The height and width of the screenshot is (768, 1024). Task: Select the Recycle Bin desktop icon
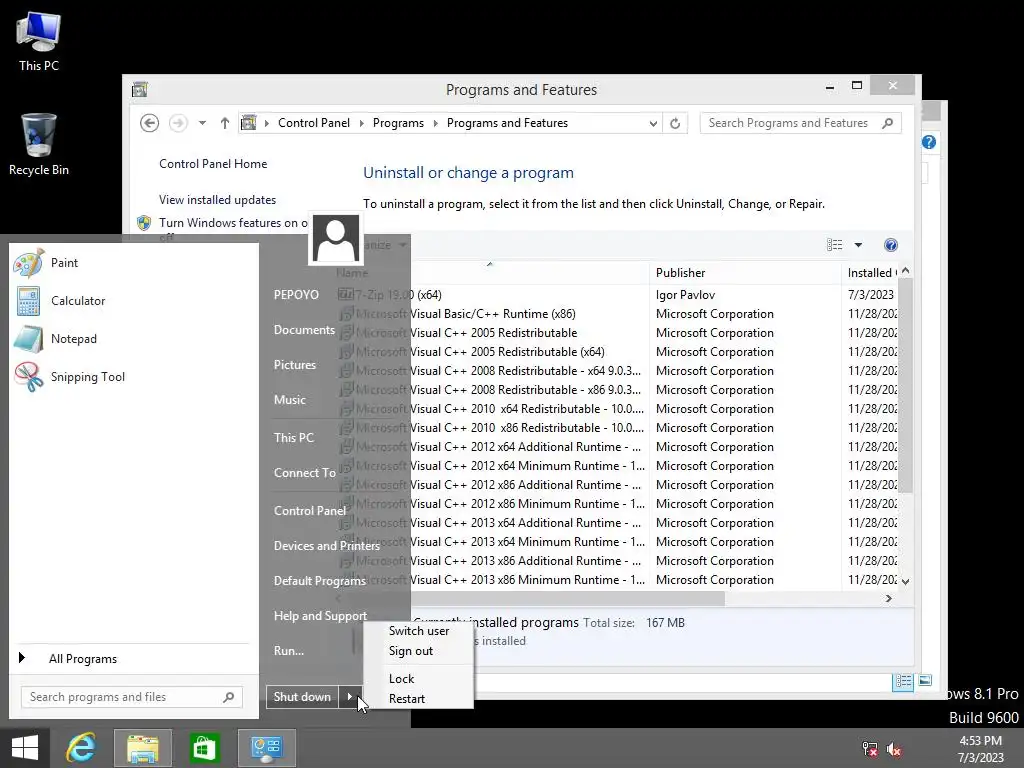(39, 144)
